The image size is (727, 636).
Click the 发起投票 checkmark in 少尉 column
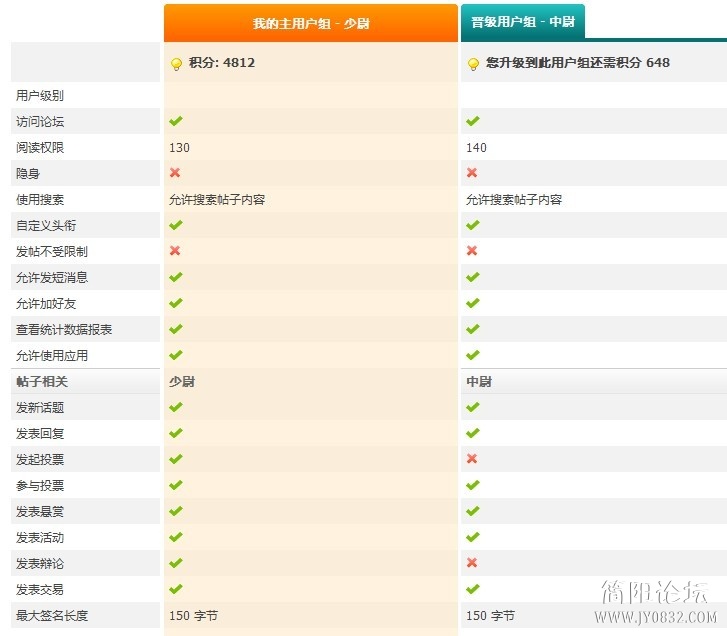pos(176,459)
